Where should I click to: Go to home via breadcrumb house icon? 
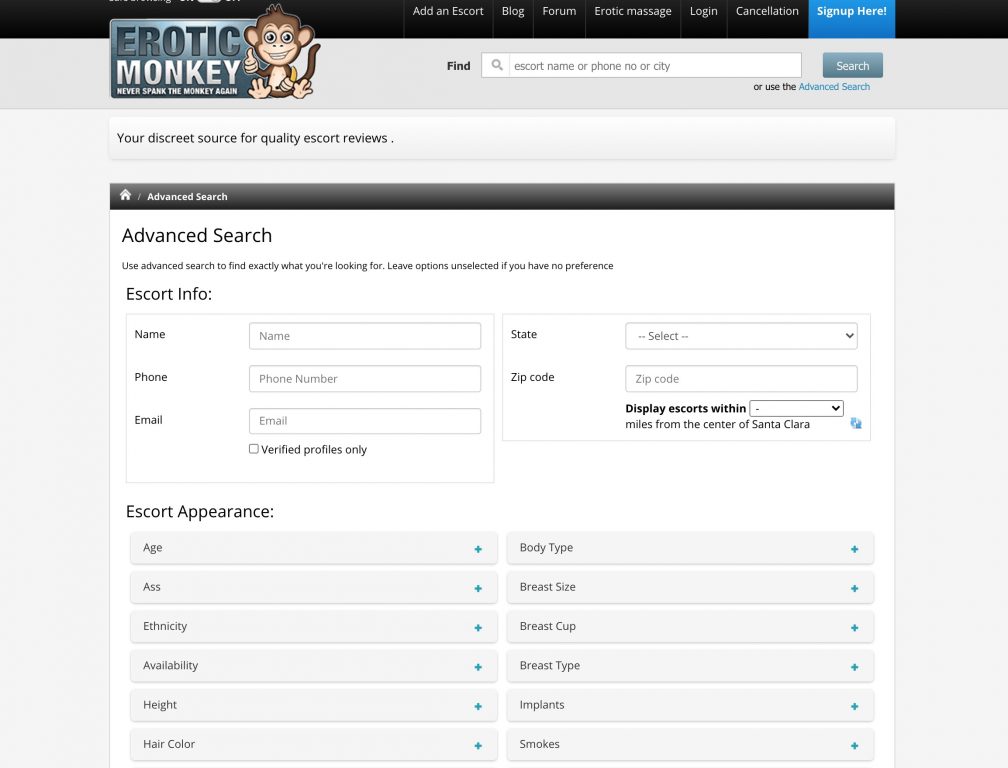125,195
